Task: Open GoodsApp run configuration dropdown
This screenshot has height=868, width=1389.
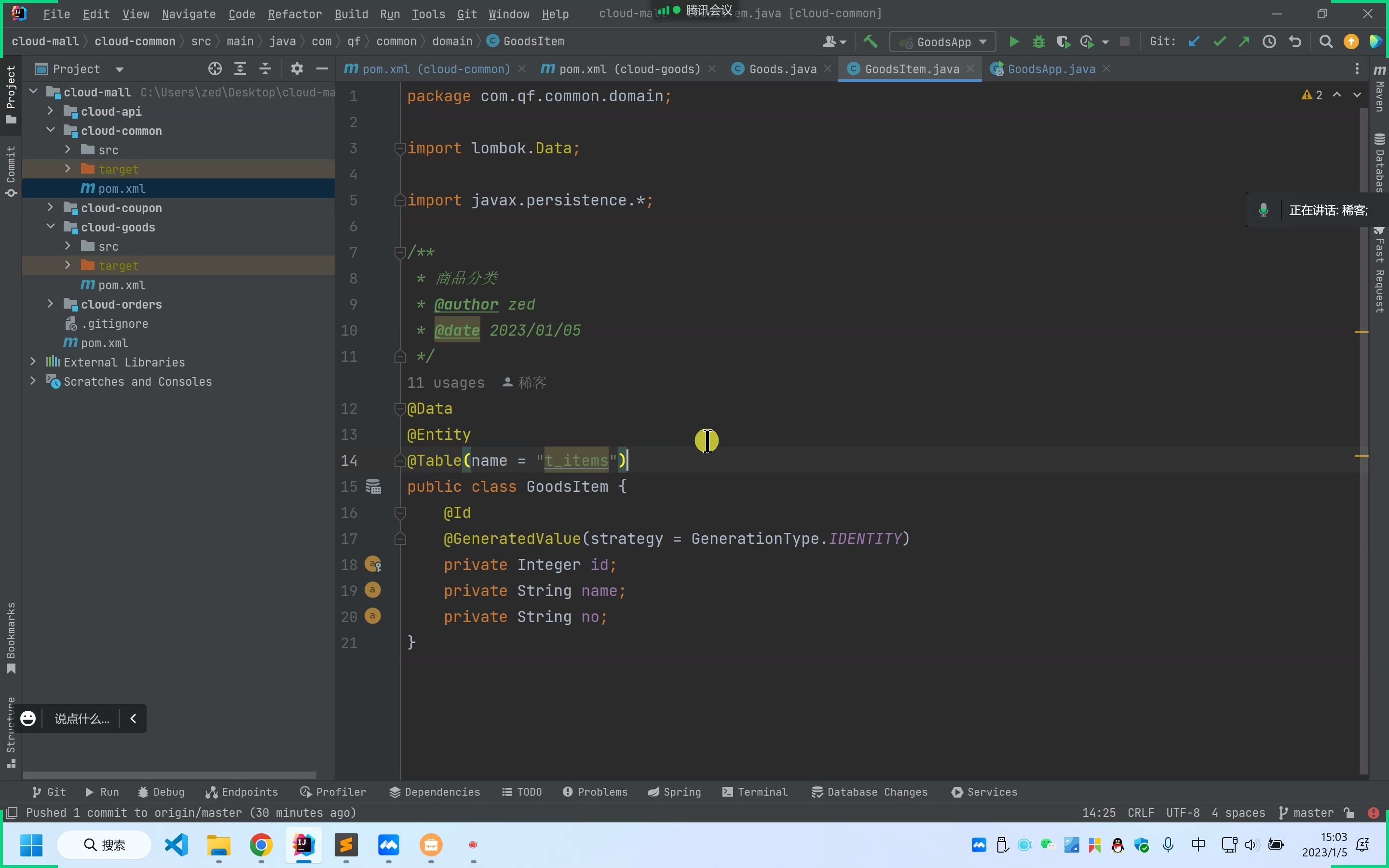Action: click(x=942, y=42)
